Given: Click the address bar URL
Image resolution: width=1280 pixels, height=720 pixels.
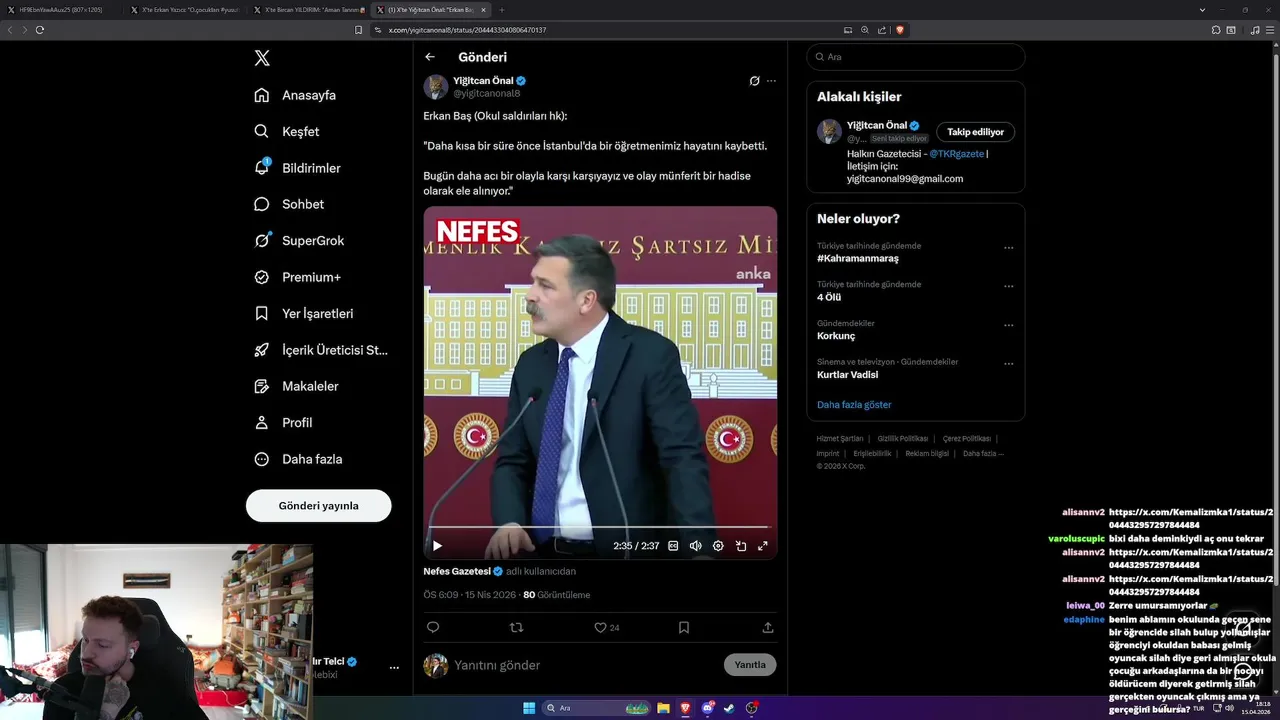Looking at the screenshot, I should click(x=467, y=30).
